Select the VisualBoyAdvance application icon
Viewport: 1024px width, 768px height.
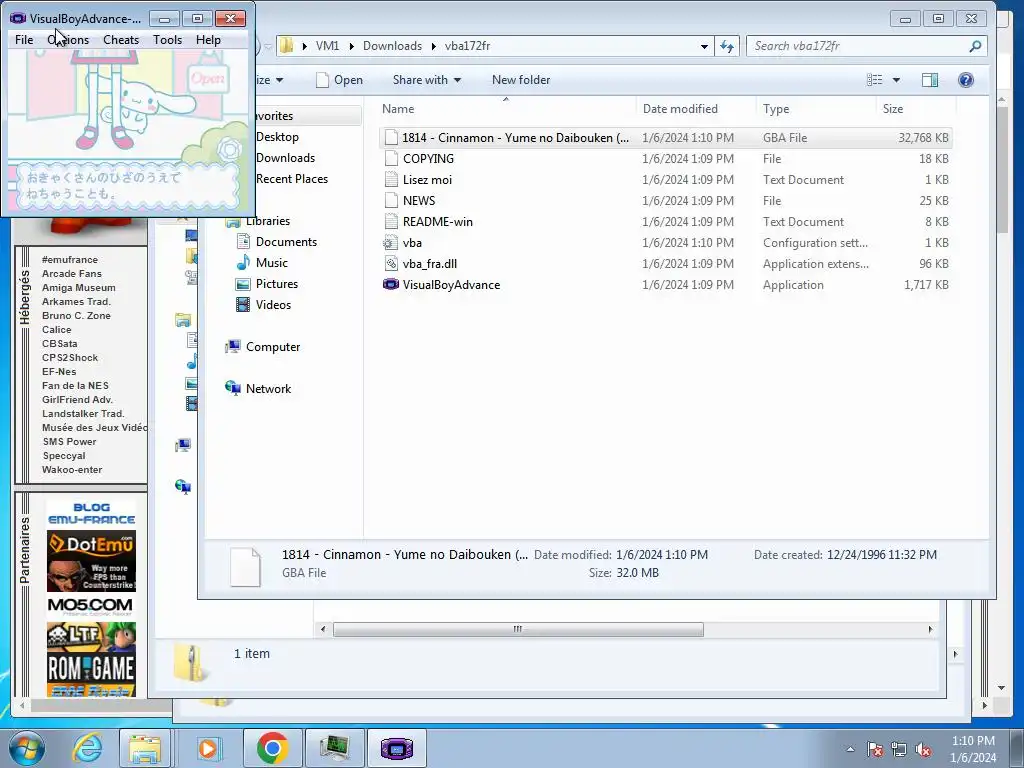[x=391, y=284]
